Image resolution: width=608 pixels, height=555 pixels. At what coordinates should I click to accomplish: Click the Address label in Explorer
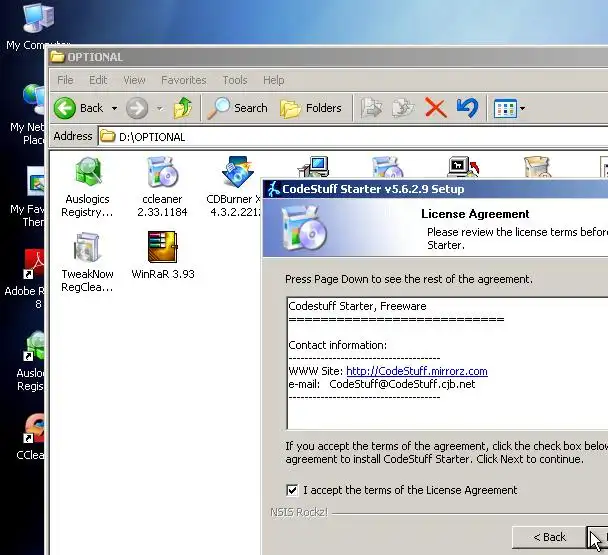pyautogui.click(x=73, y=137)
